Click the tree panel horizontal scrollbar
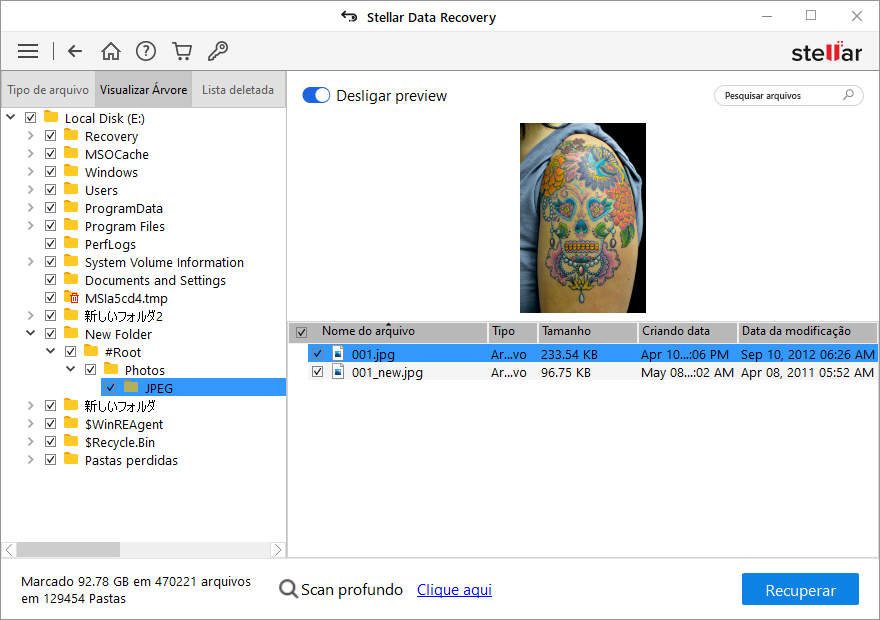 click(68, 550)
